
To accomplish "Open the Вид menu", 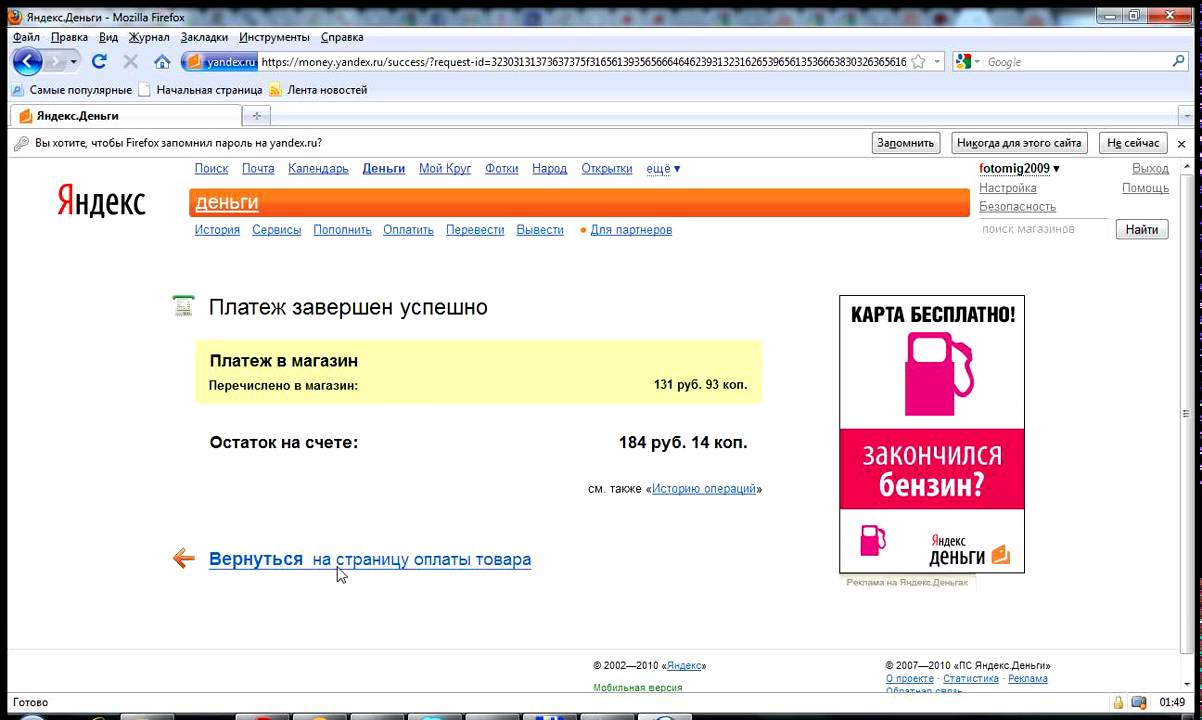I will (109, 37).
